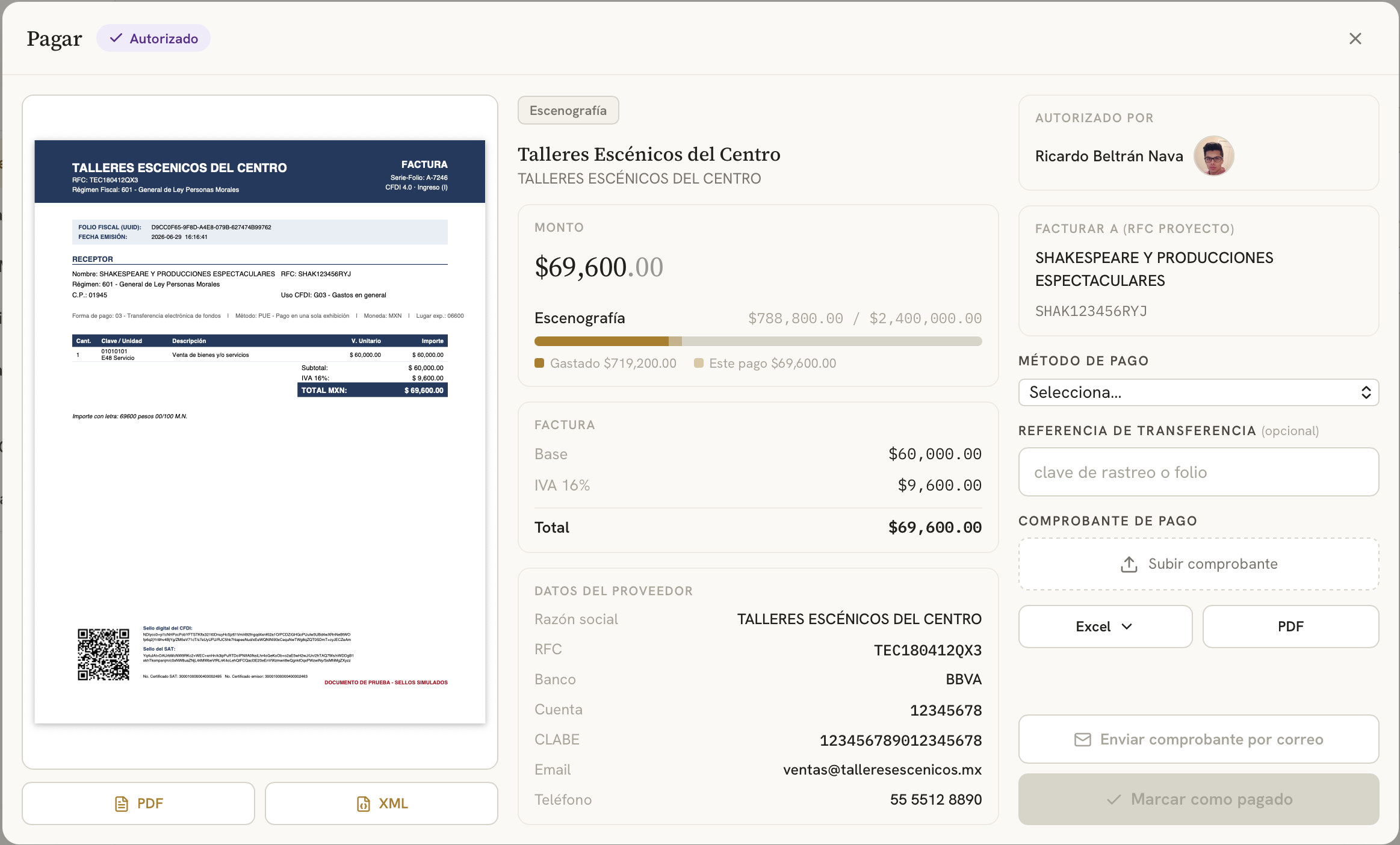Click Marcar como pagado button
Viewport: 1400px width, 845px height.
click(x=1198, y=799)
